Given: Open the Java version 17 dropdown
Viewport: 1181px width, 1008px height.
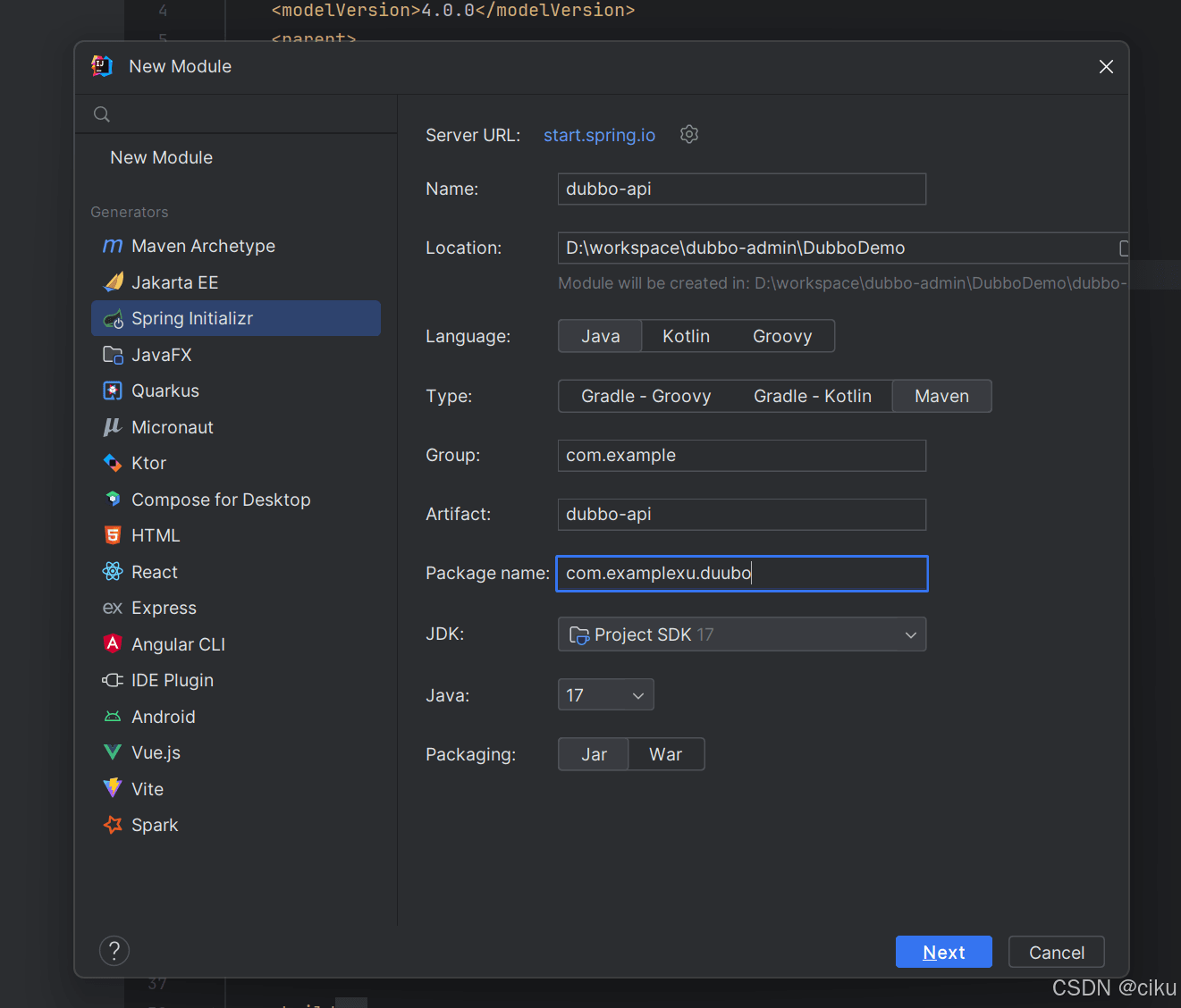Looking at the screenshot, I should pyautogui.click(x=606, y=694).
